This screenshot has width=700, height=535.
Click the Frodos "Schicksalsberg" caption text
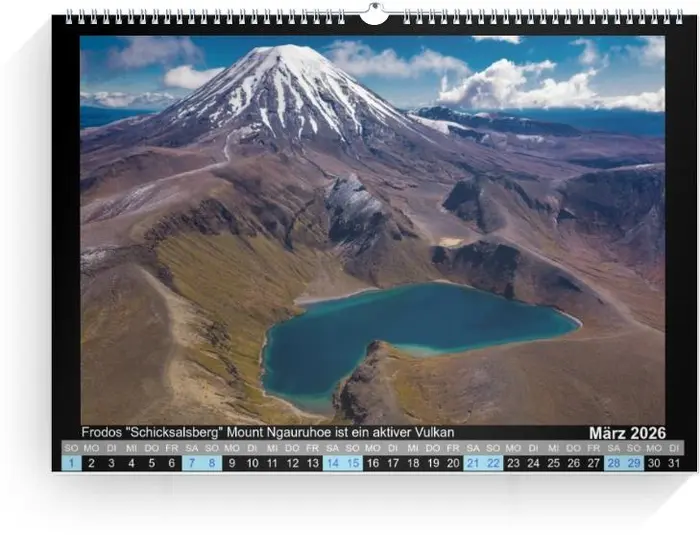tap(268, 433)
